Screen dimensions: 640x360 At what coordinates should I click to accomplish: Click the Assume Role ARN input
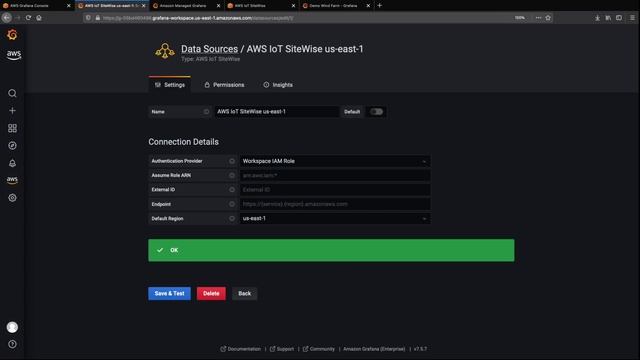pos(335,175)
